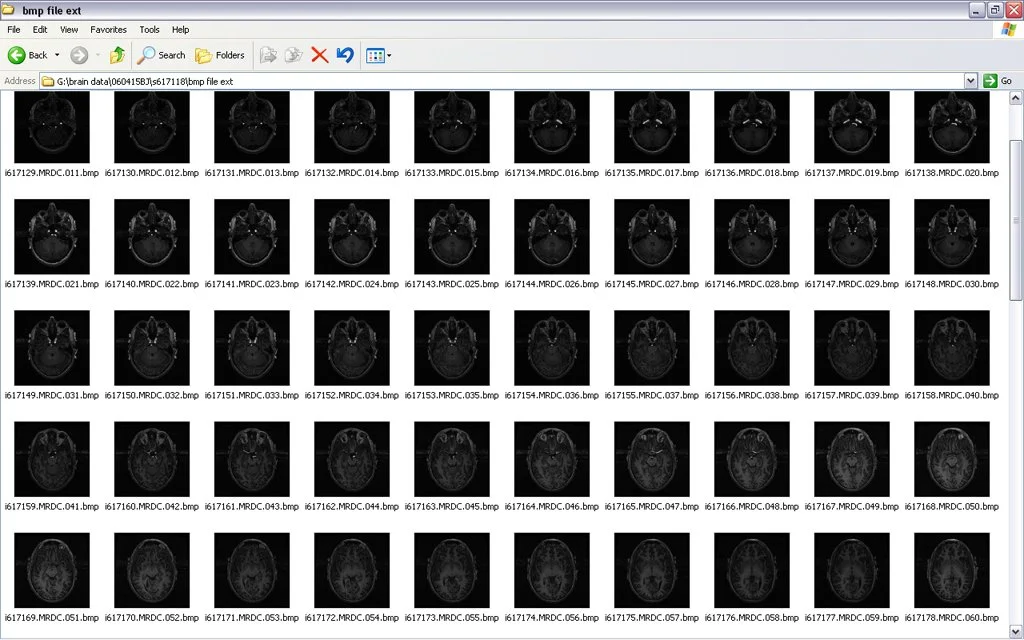This screenshot has height=640, width=1024.
Task: Select the i617129.MRDC.011.bmp thumbnail
Action: coord(51,125)
